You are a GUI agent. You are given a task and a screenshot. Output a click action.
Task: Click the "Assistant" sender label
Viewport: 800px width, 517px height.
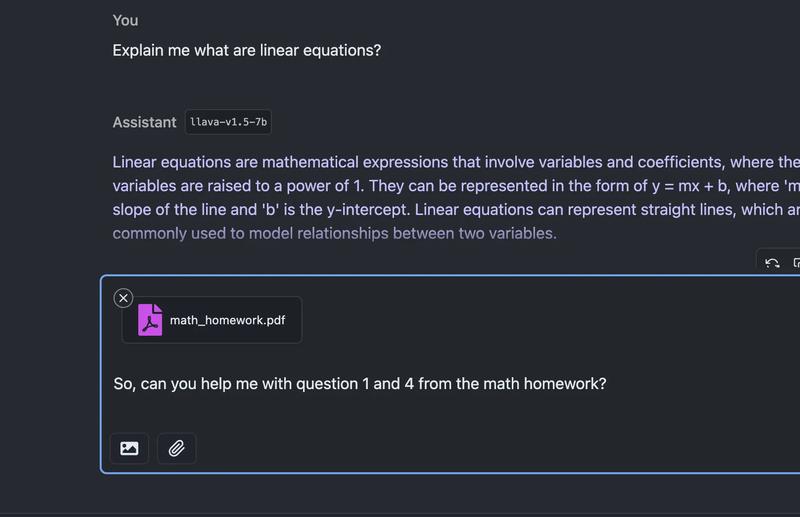(x=144, y=122)
